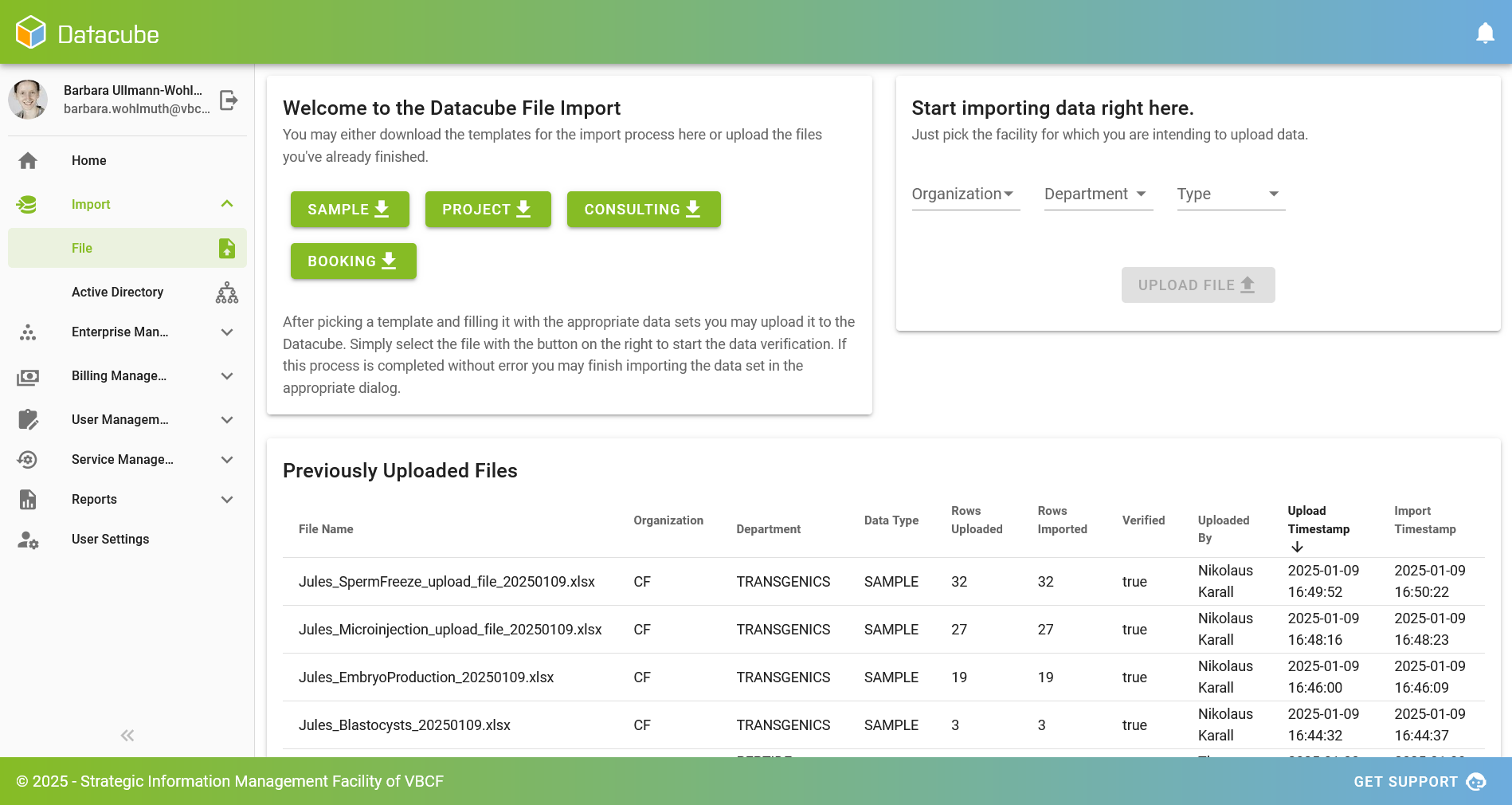Open the Home sidebar icon

coord(27,161)
